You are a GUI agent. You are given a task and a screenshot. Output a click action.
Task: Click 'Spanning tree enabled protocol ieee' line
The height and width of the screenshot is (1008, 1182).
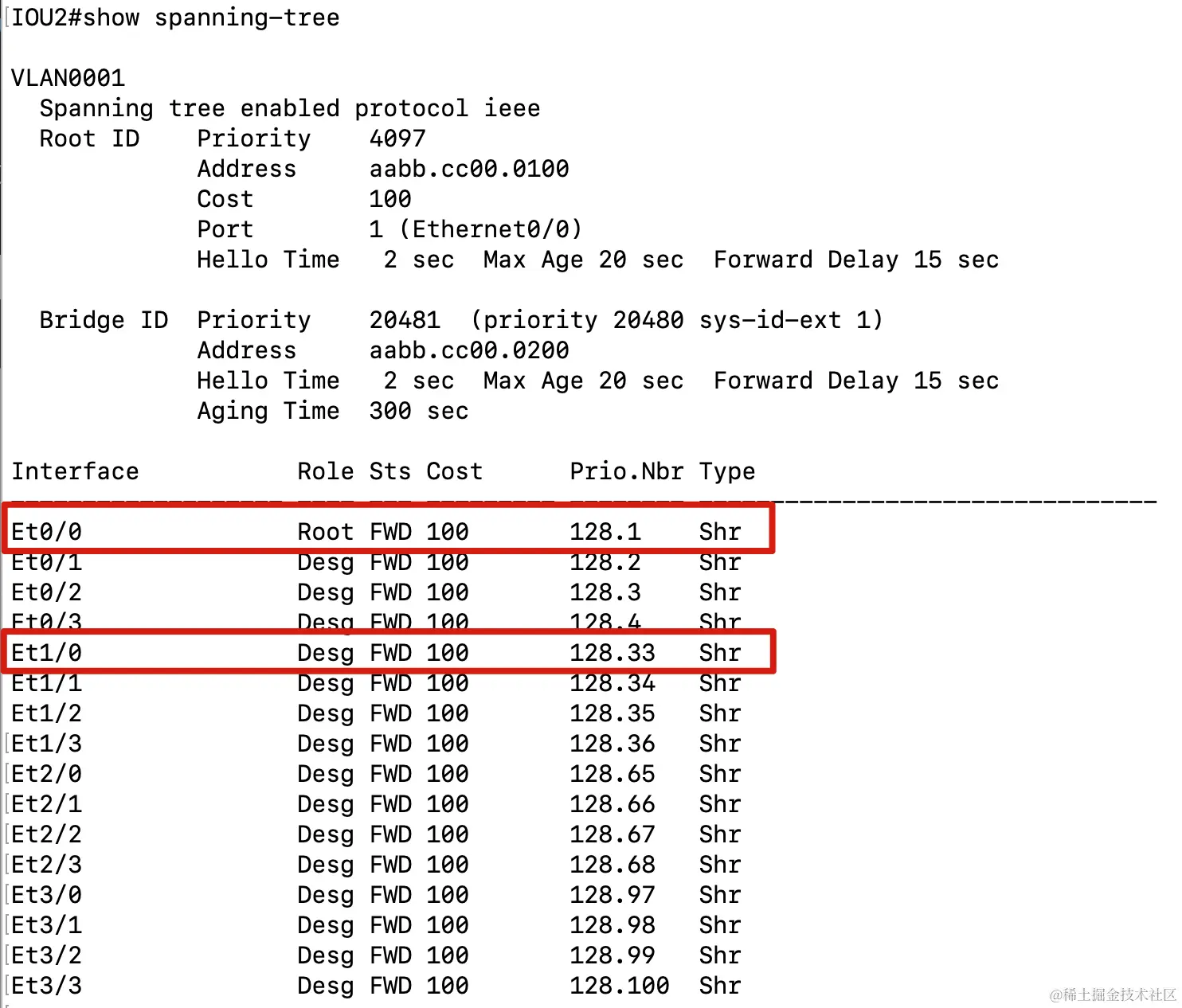tap(290, 108)
